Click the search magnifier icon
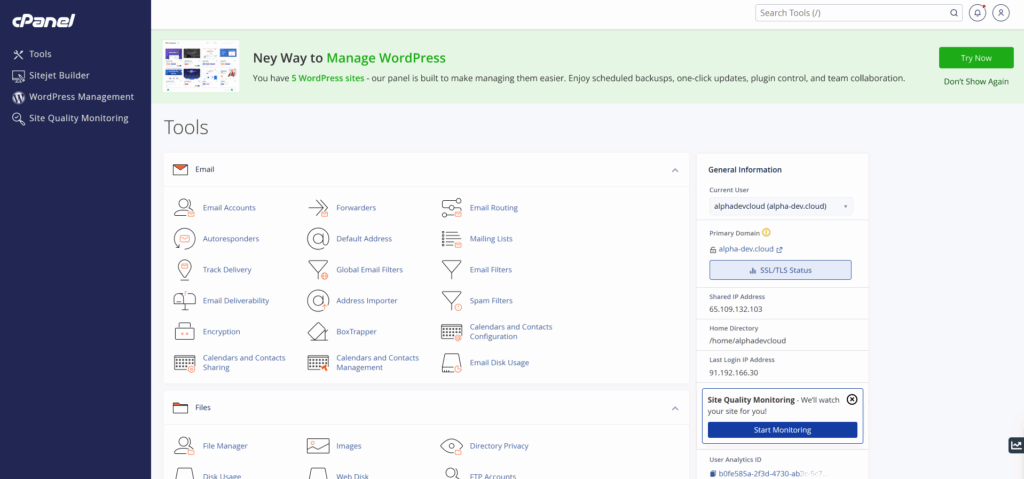 [x=953, y=12]
